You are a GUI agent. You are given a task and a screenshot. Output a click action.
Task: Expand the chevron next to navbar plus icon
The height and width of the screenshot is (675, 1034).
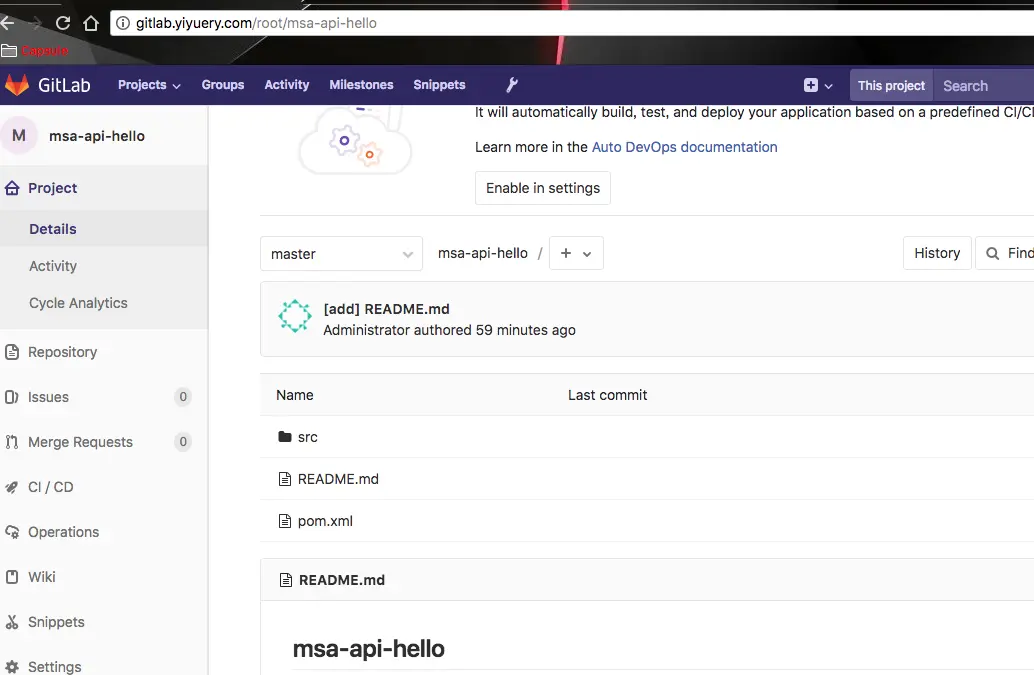(829, 86)
